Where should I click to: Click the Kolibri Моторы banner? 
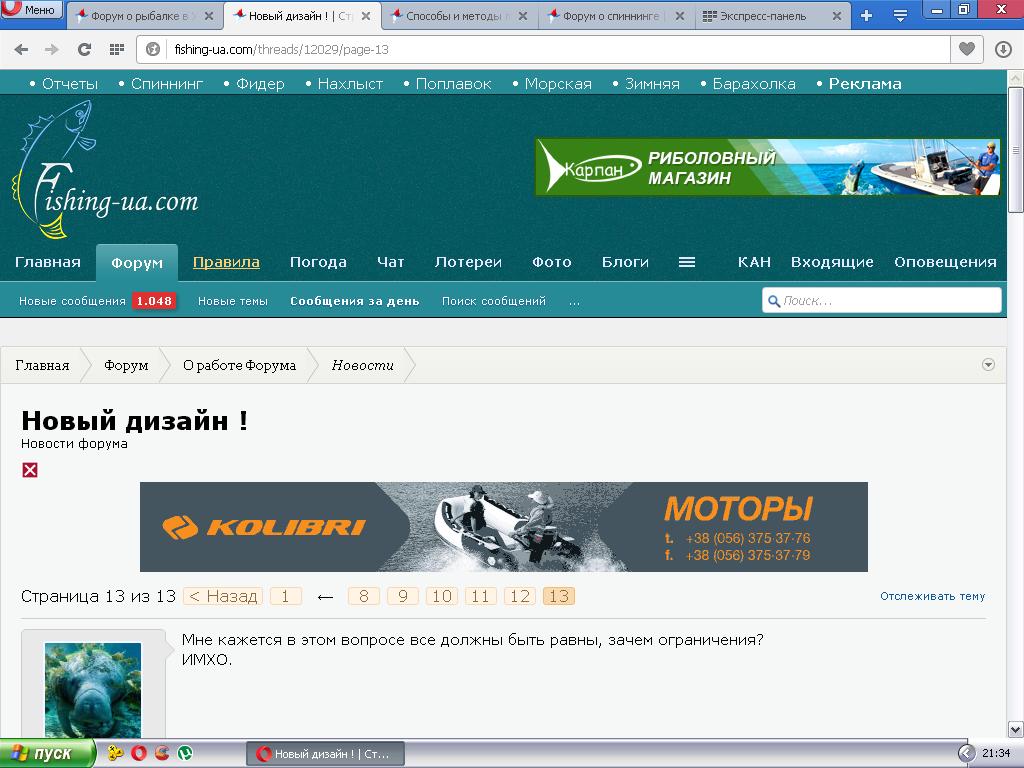[503, 527]
